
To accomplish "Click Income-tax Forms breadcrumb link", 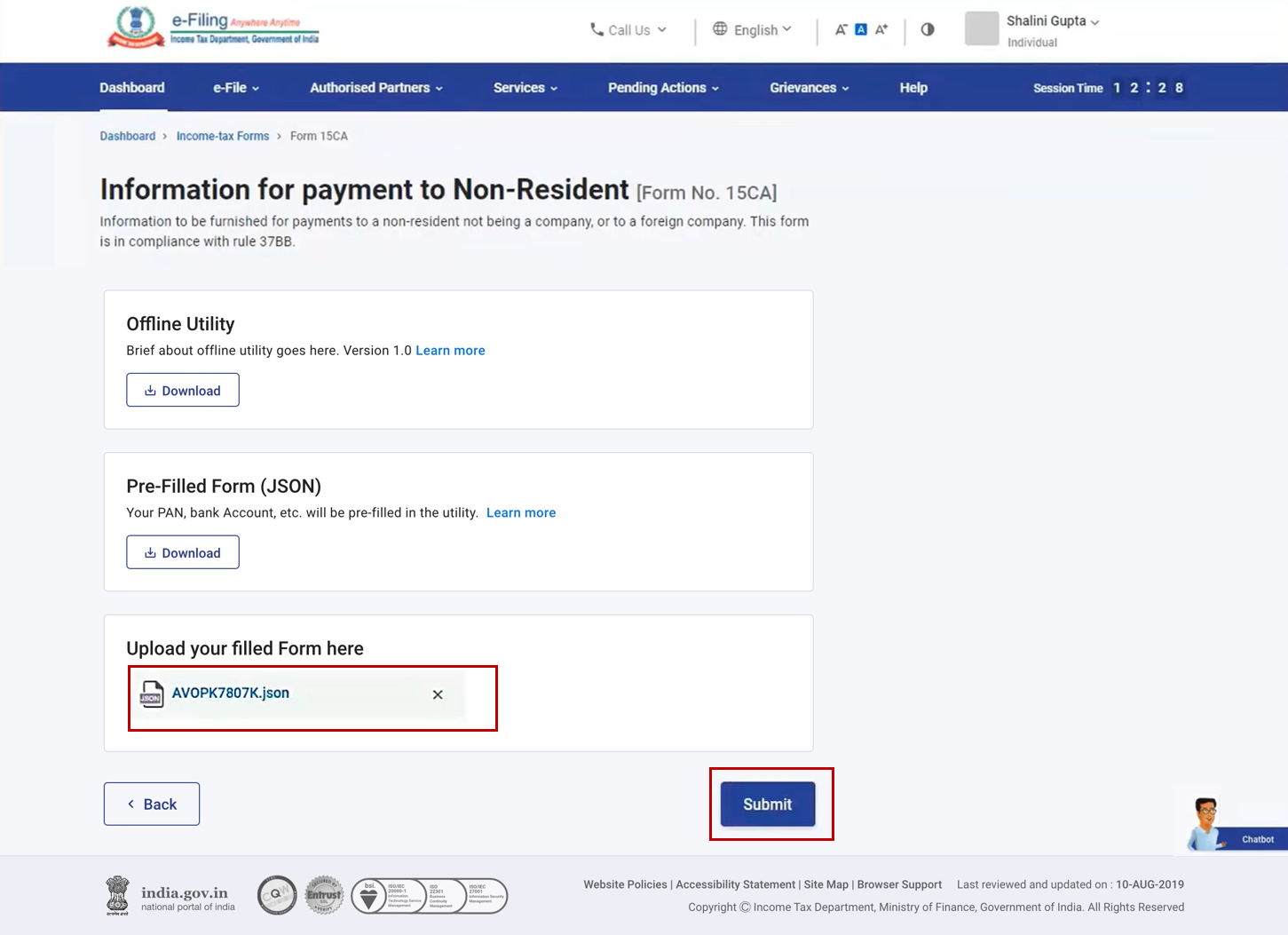I will click(222, 136).
